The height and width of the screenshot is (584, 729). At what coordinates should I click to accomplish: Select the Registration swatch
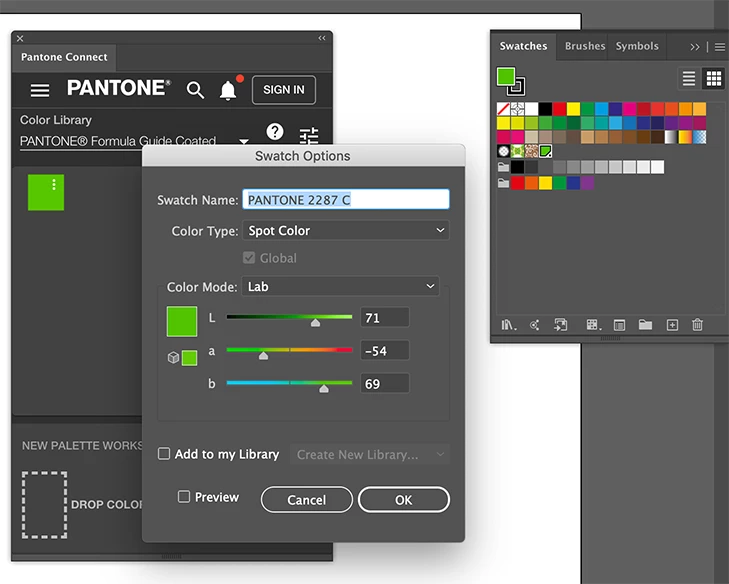click(x=517, y=109)
